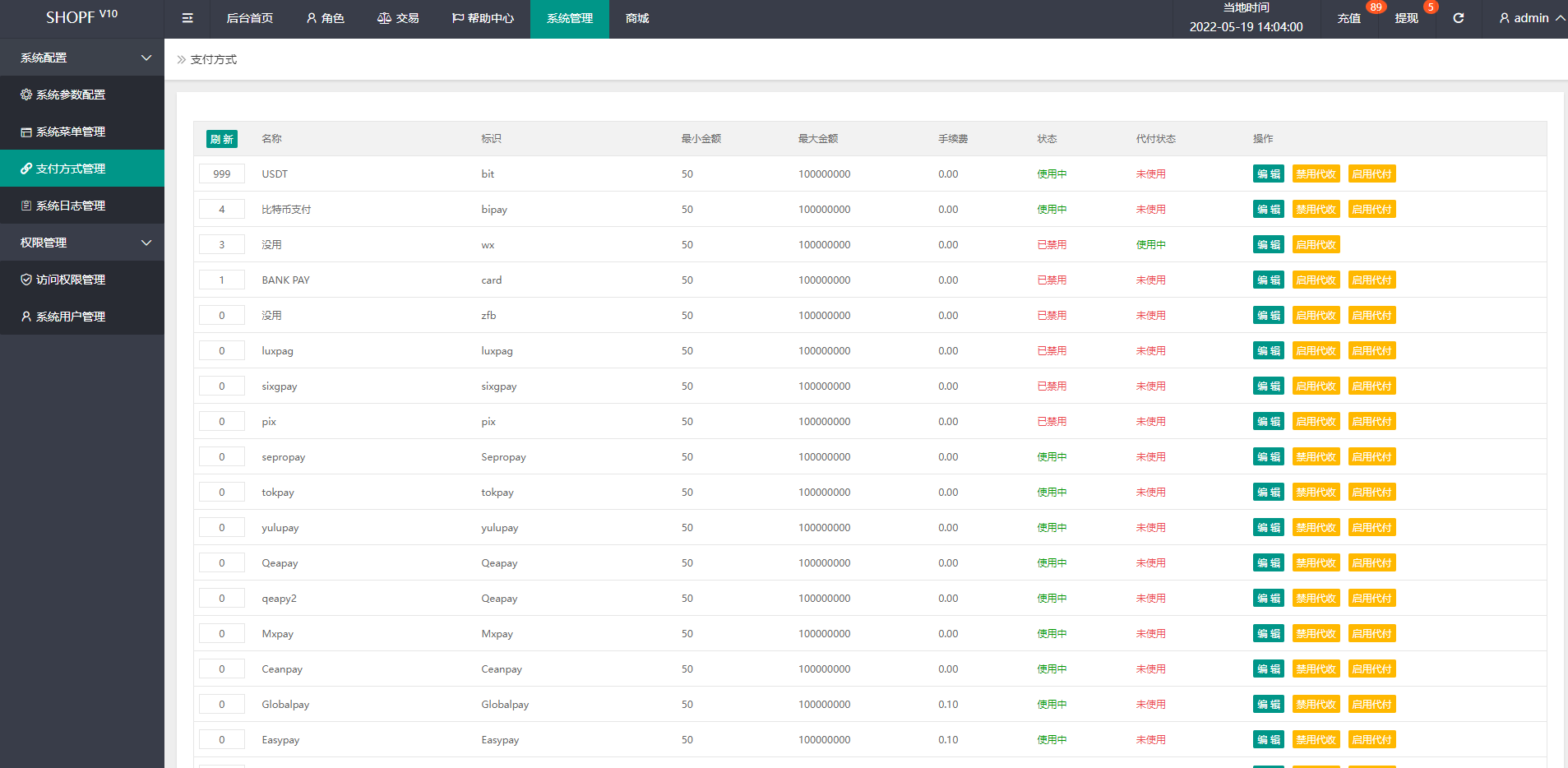Click the green 刷新 button
The width and height of the screenshot is (1568, 768).
pyautogui.click(x=221, y=139)
